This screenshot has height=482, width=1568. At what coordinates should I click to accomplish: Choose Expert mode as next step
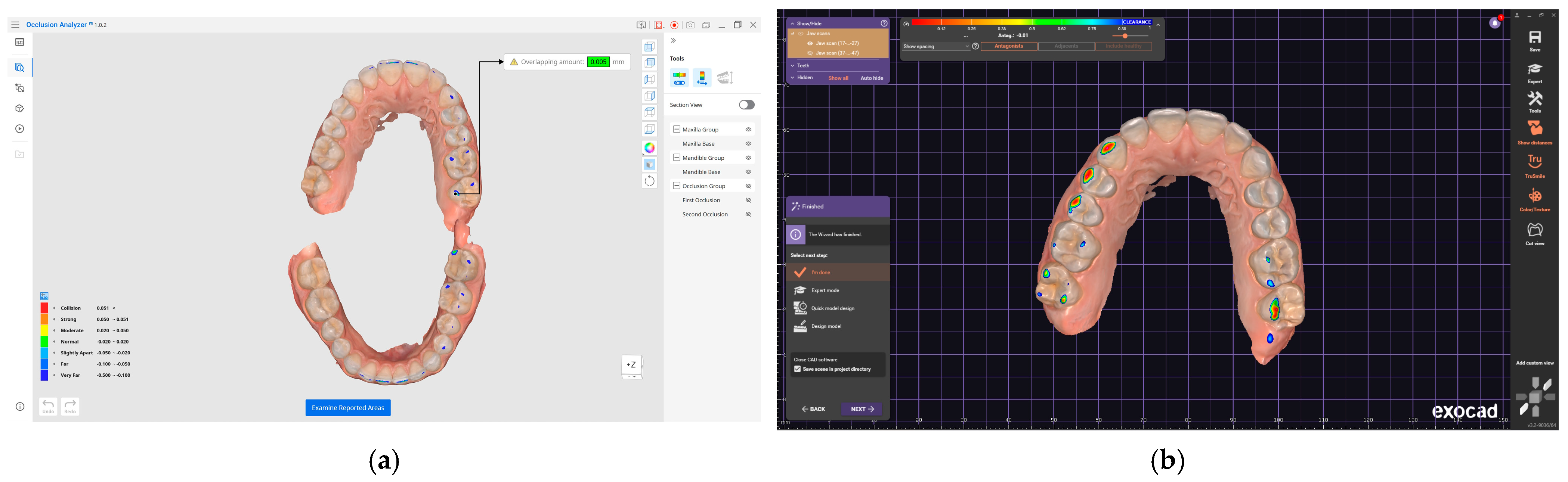coord(825,290)
